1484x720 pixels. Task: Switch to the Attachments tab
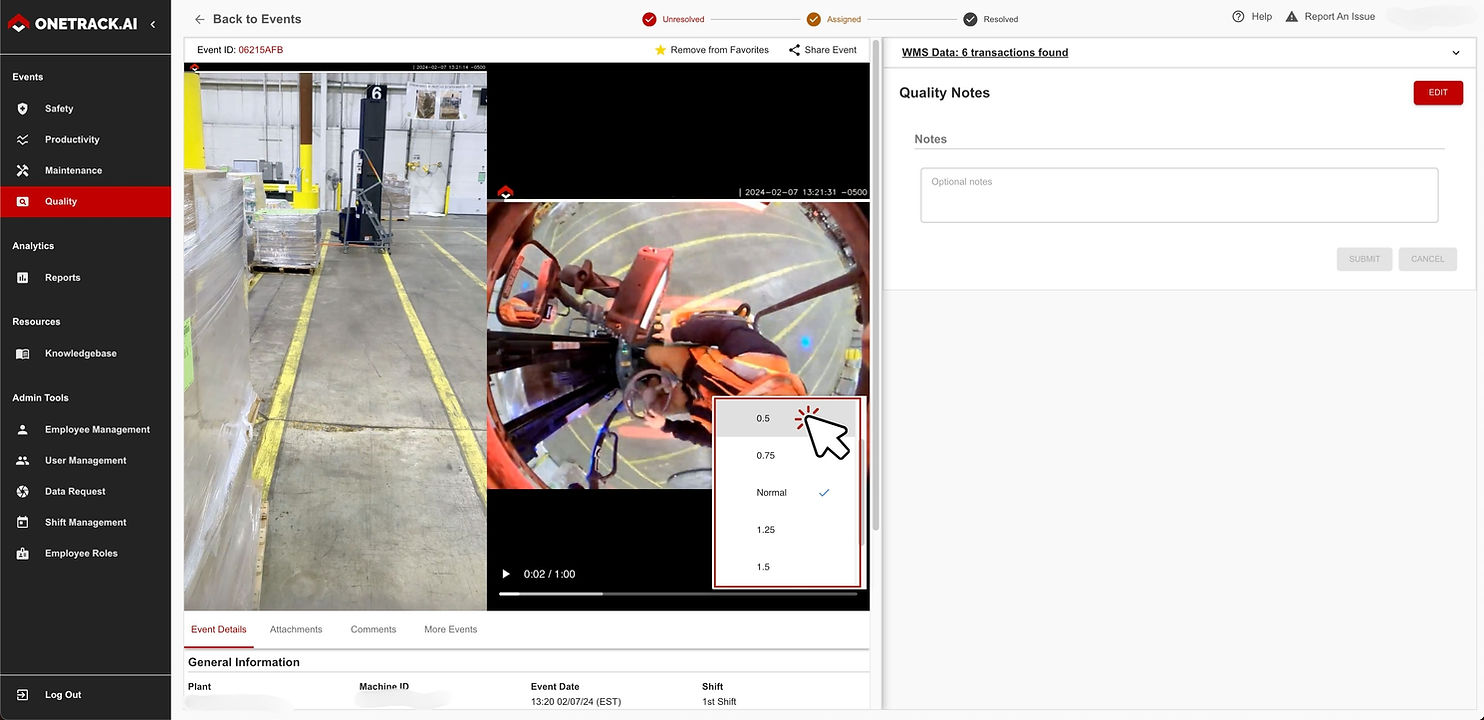pos(296,630)
